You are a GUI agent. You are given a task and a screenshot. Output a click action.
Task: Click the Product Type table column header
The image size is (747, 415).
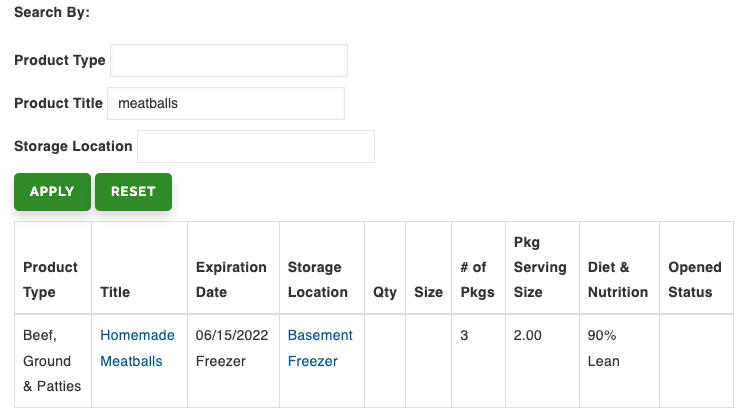[x=51, y=280]
